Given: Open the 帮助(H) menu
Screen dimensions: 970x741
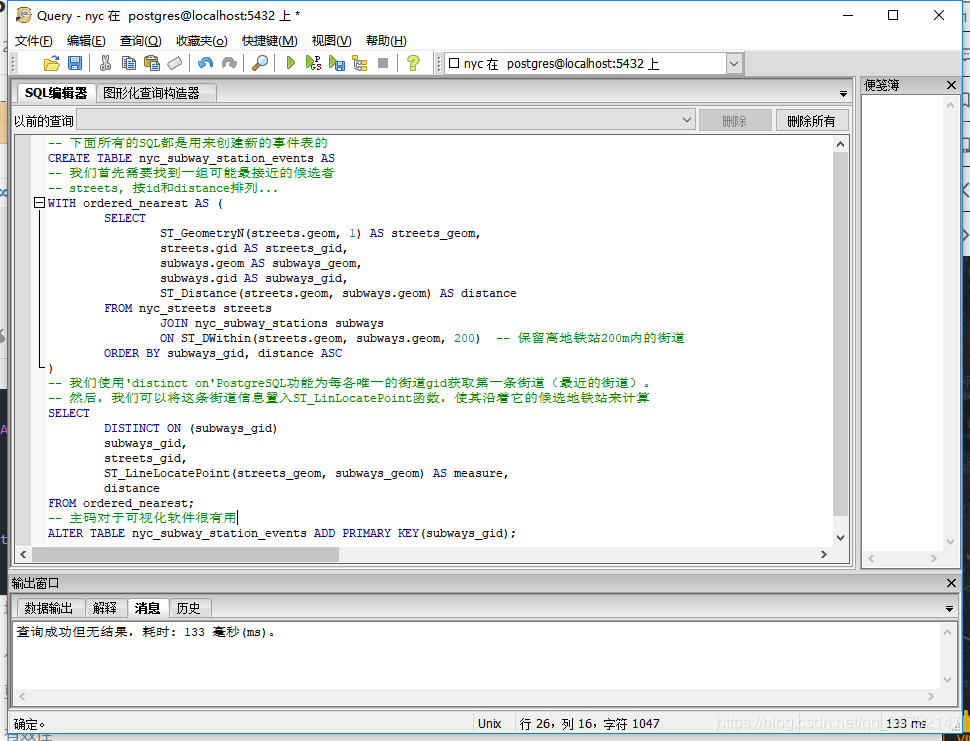Looking at the screenshot, I should tap(386, 41).
